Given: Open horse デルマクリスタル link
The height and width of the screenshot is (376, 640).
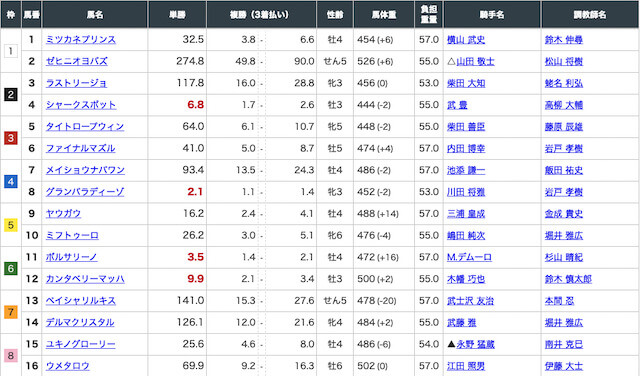Looking at the screenshot, I should coord(80,323).
